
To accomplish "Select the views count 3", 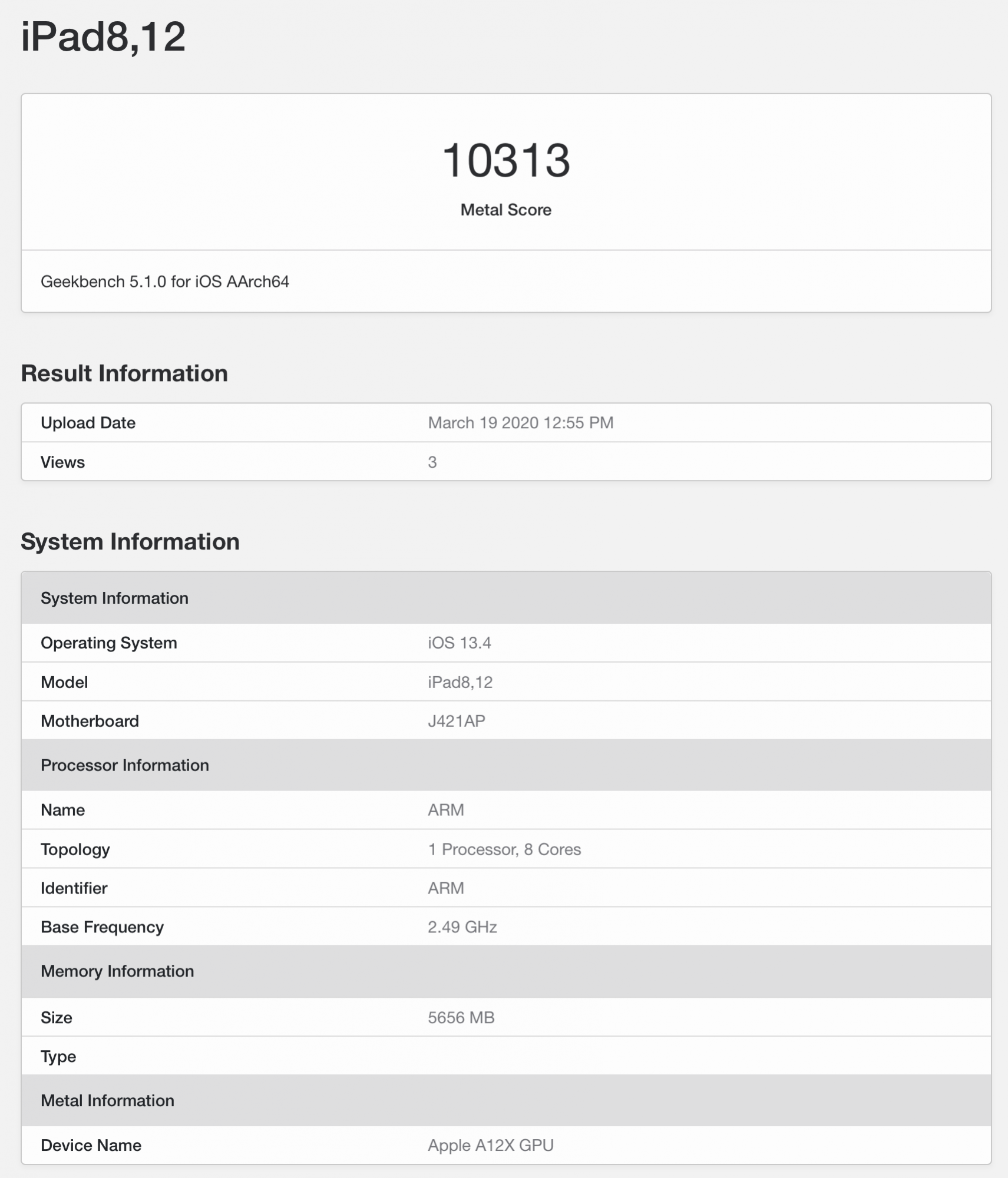I will click(x=432, y=462).
